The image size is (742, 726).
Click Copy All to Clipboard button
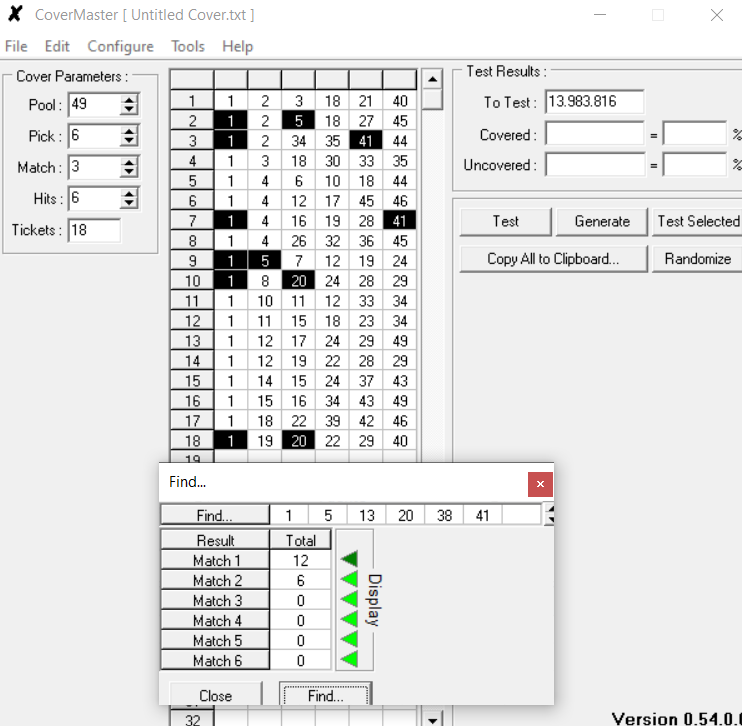pos(553,259)
